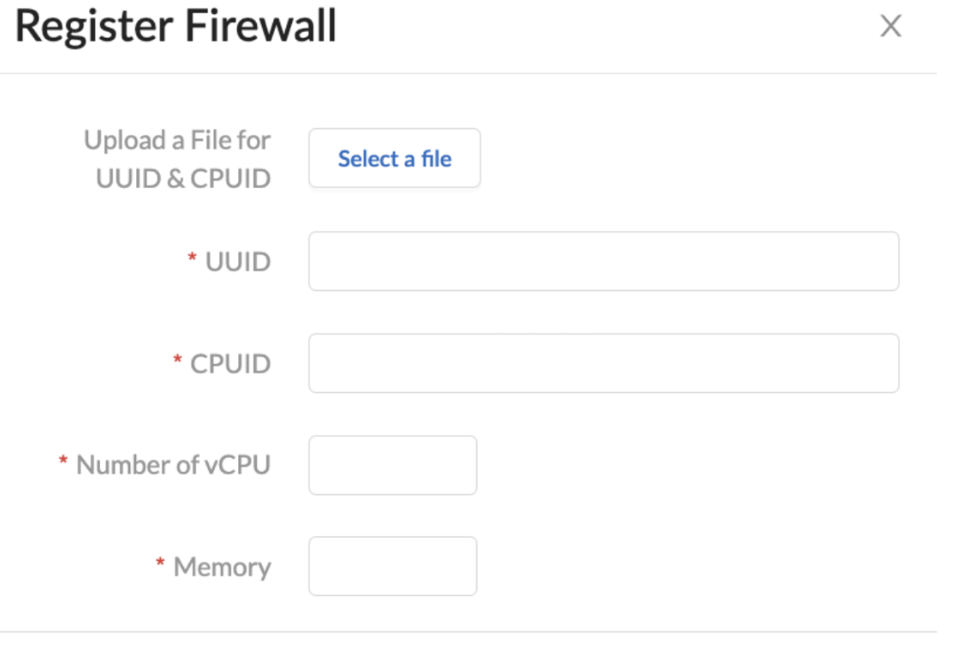Viewport: 962px width, 654px height.
Task: Dismiss the firewall registration form
Action: (890, 26)
